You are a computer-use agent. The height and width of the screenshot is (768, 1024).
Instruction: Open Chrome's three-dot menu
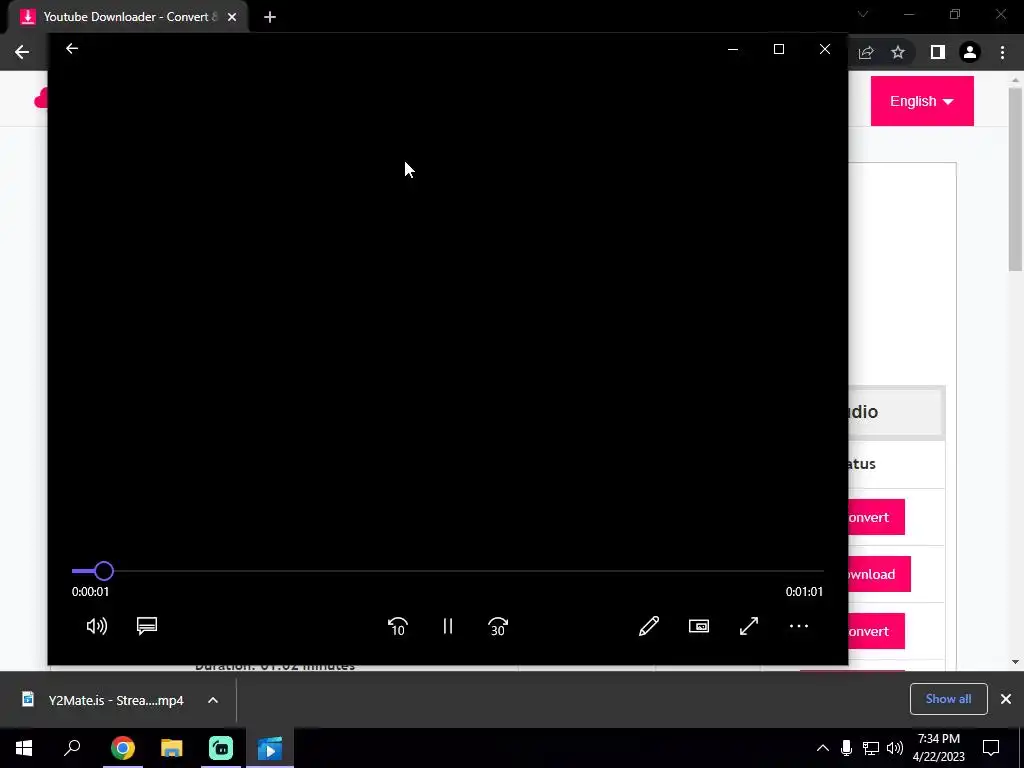[1002, 52]
